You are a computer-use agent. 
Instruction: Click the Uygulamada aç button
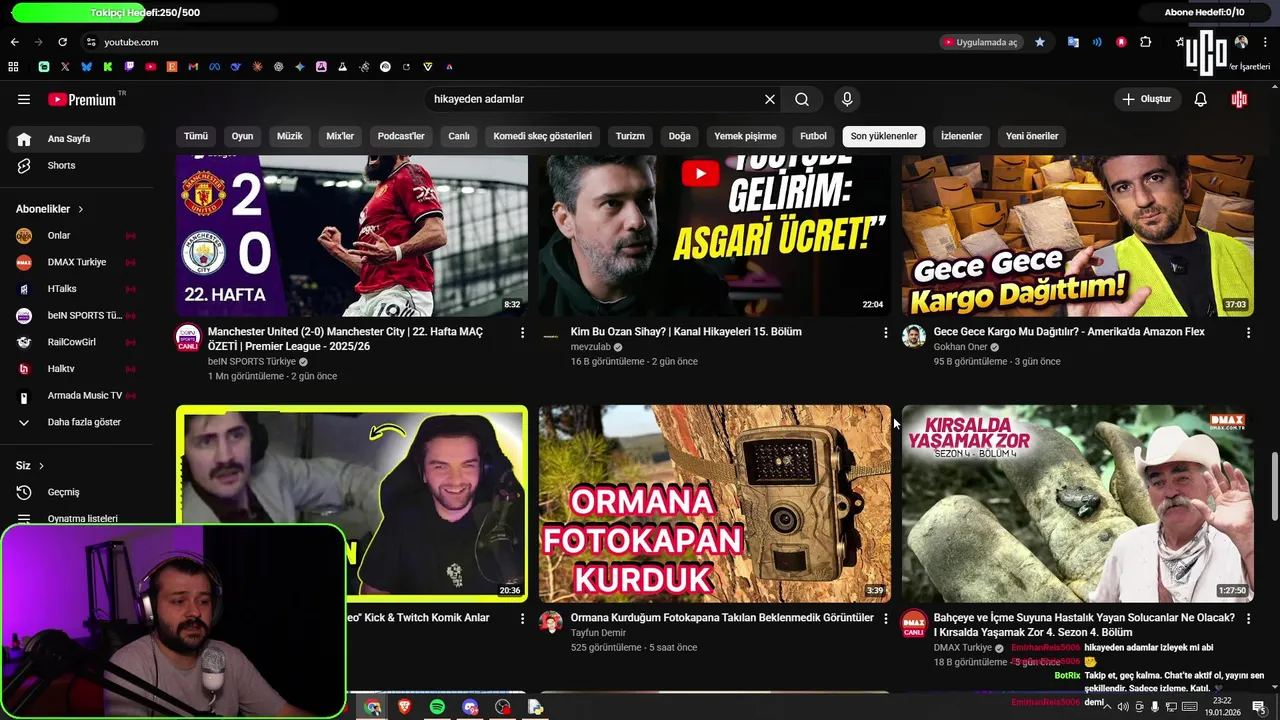coord(980,42)
